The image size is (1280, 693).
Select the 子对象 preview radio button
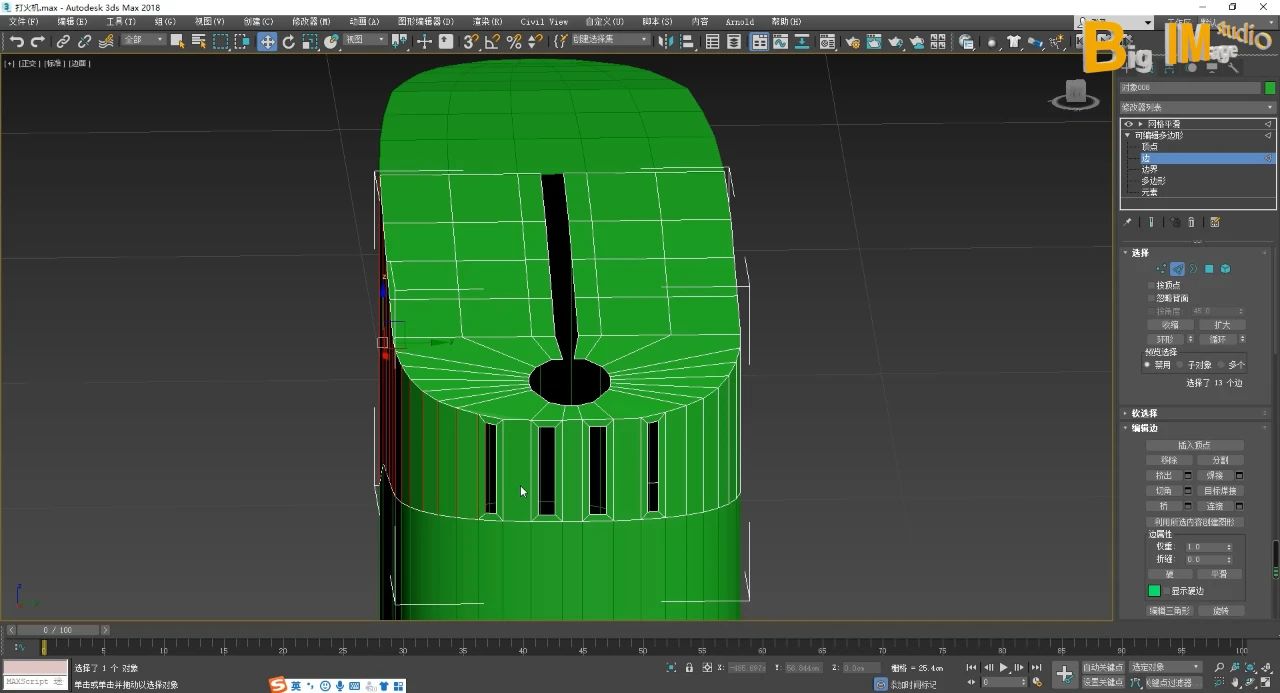(1181, 365)
